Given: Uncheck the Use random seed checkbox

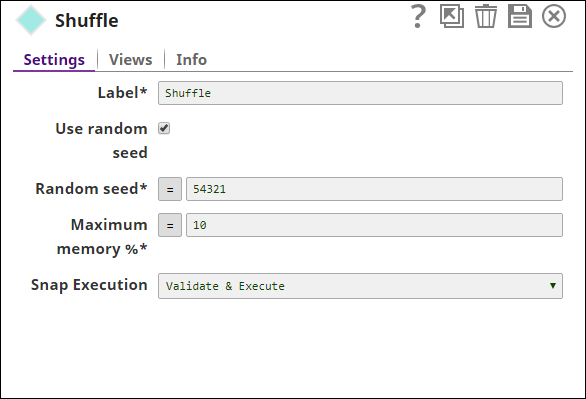Looking at the screenshot, I should [x=164, y=128].
